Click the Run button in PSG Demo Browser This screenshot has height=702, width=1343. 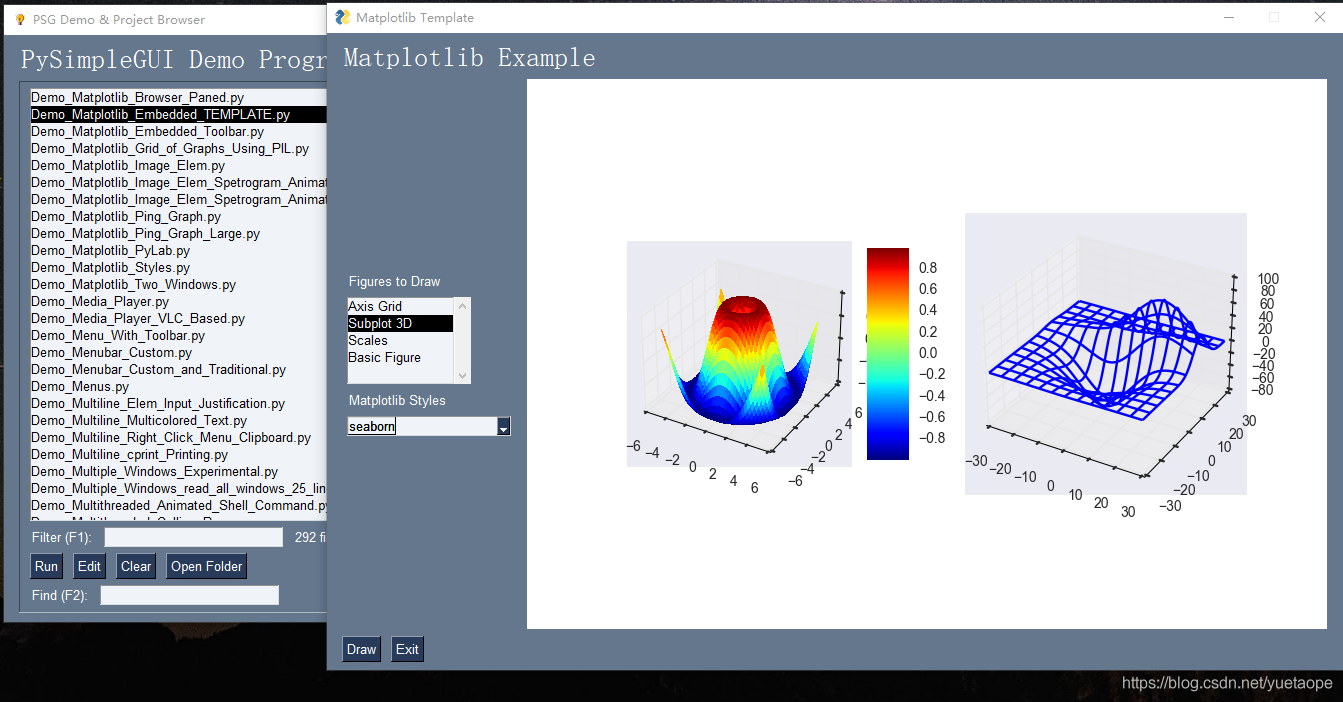coord(46,566)
